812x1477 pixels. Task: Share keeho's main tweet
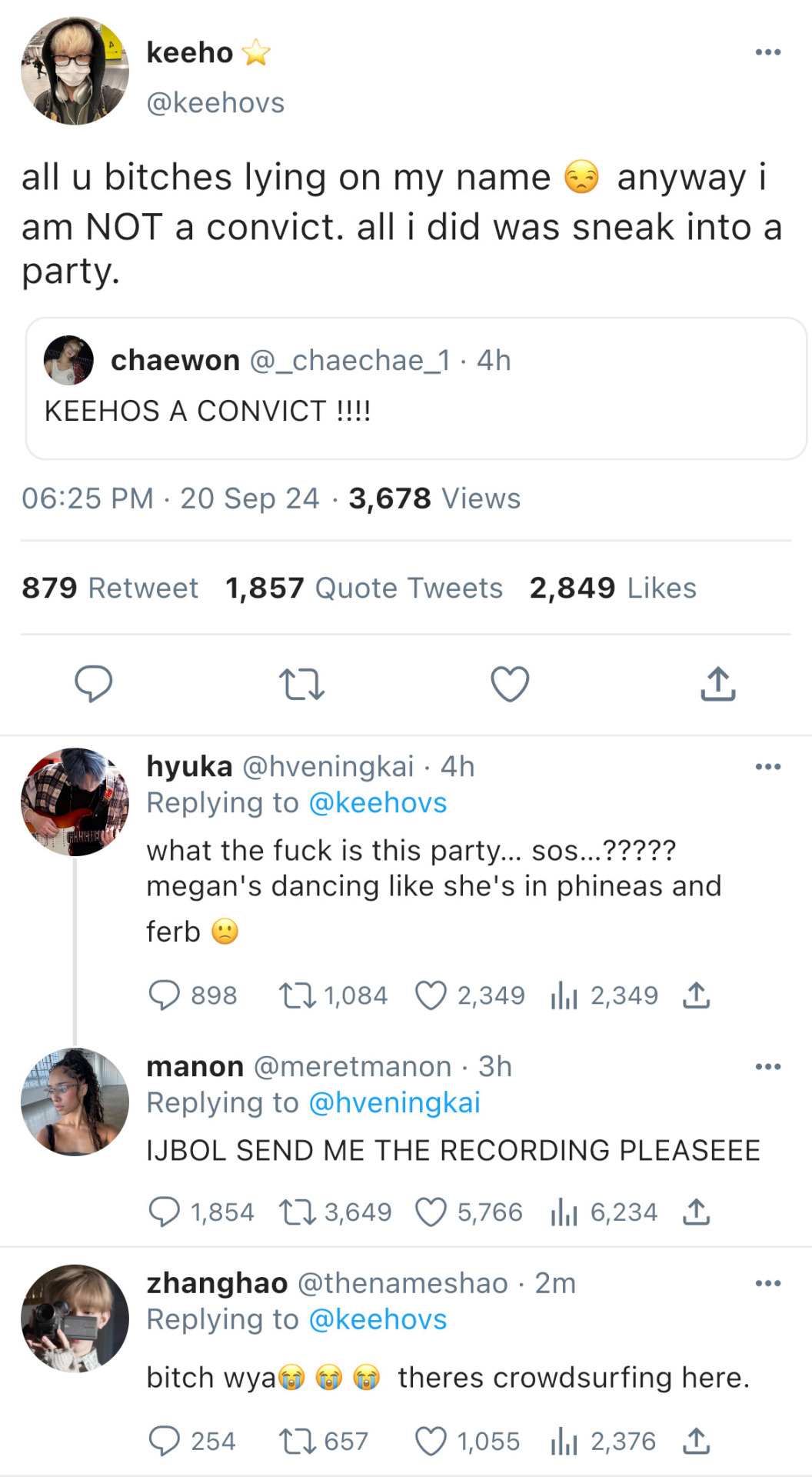click(x=717, y=684)
